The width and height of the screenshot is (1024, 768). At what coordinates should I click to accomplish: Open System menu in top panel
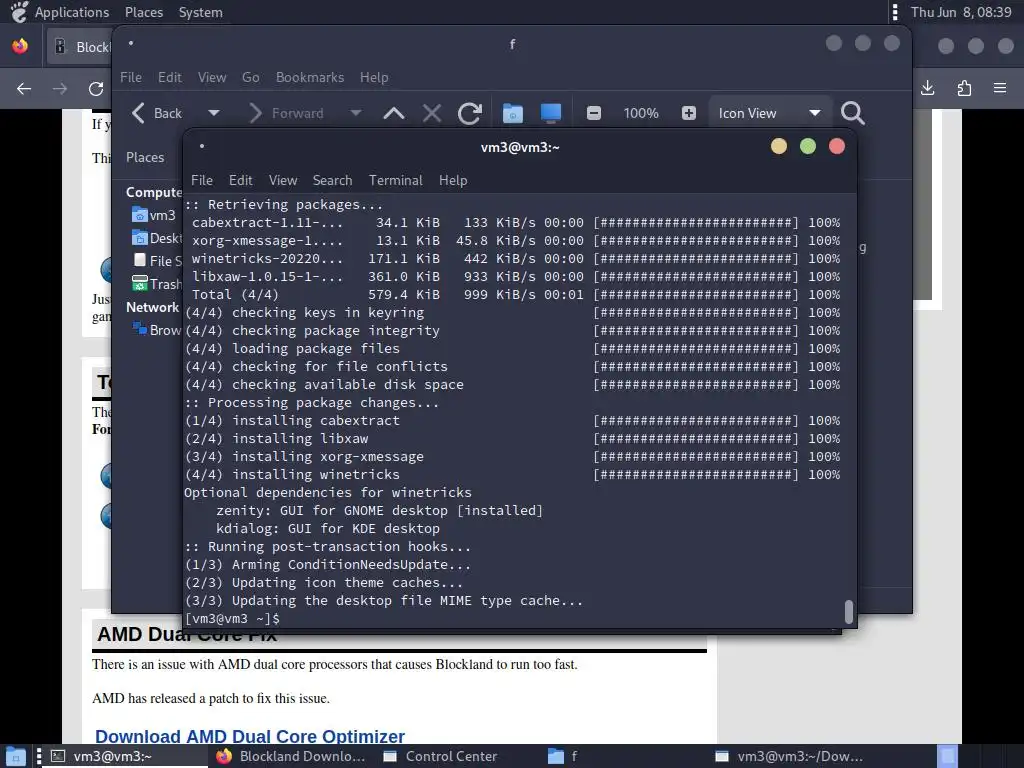(x=200, y=12)
